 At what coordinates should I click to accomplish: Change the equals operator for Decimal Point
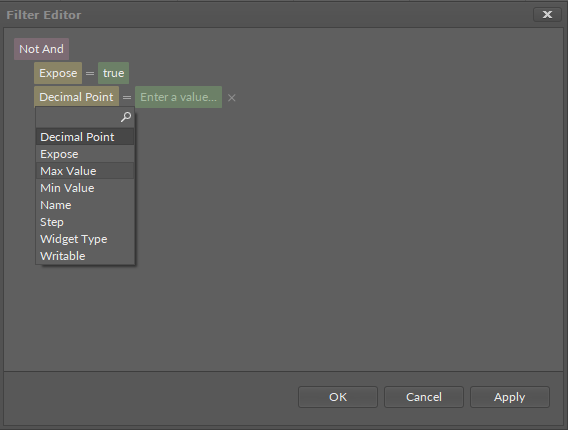[127, 97]
